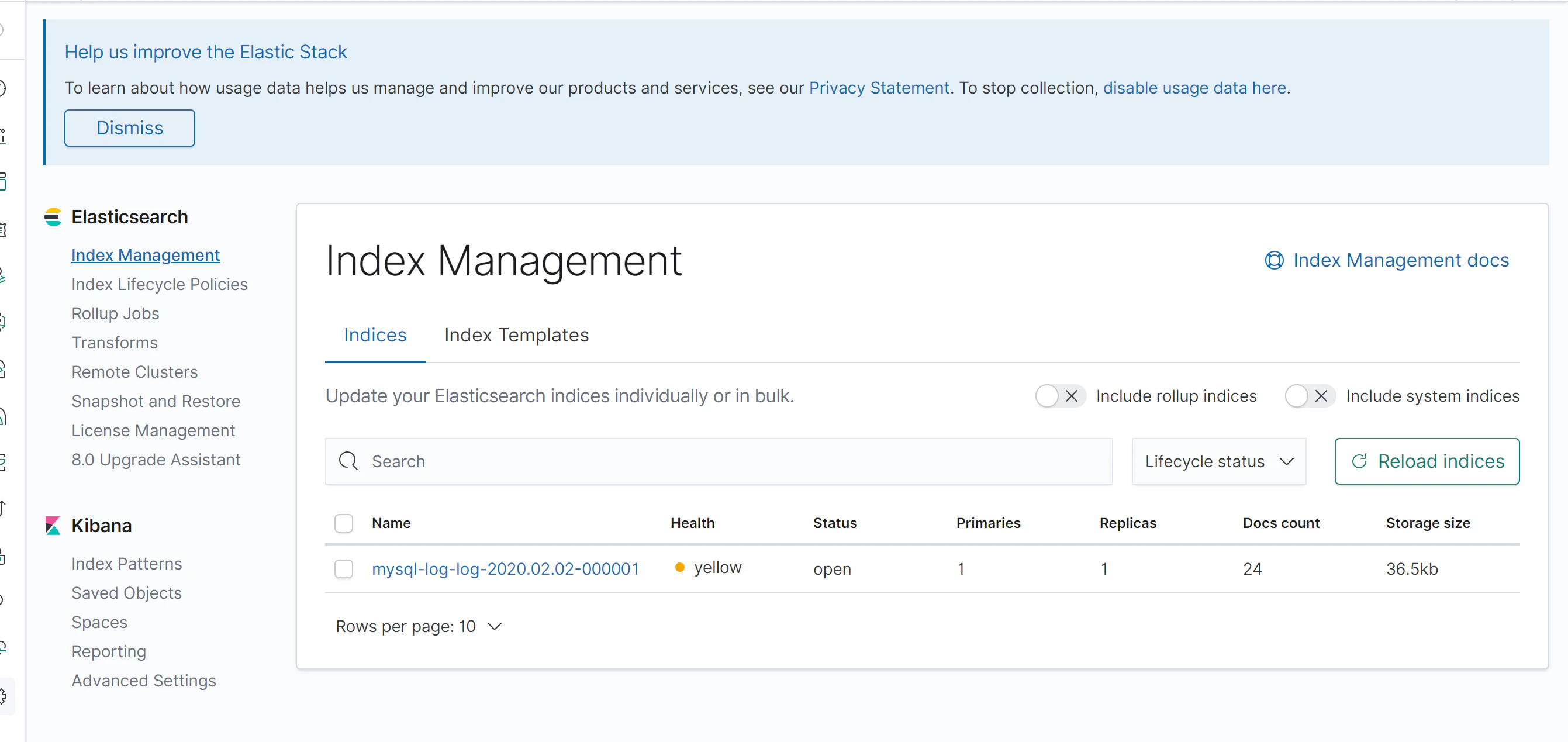
Task: Click the 'Elasticsearch' section heading text
Action: [130, 218]
